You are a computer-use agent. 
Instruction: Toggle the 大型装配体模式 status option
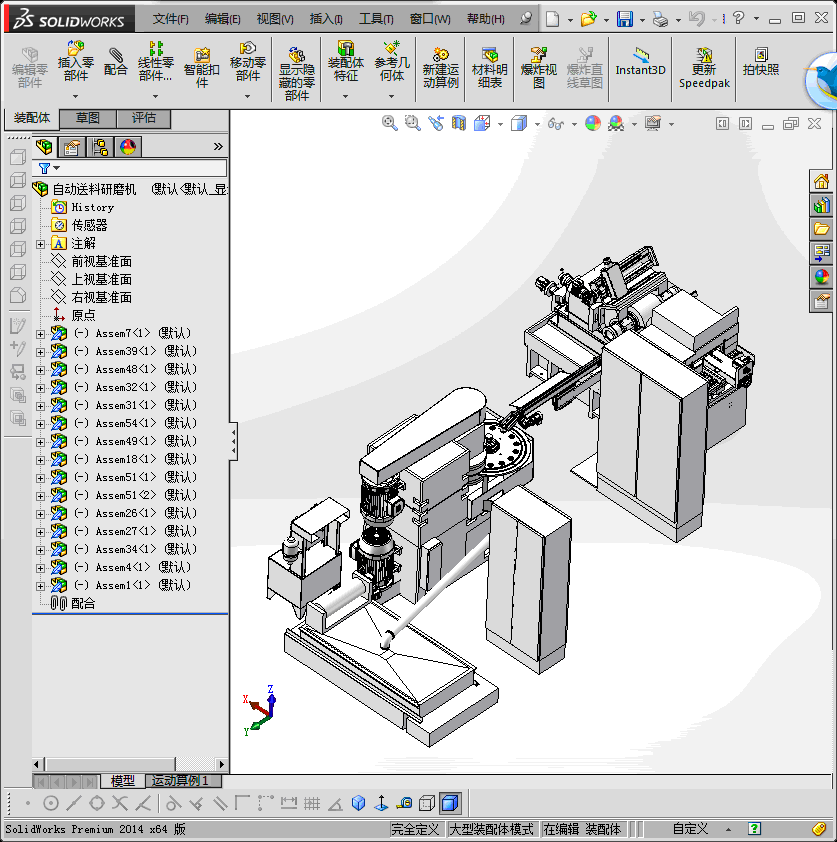pyautogui.click(x=491, y=829)
